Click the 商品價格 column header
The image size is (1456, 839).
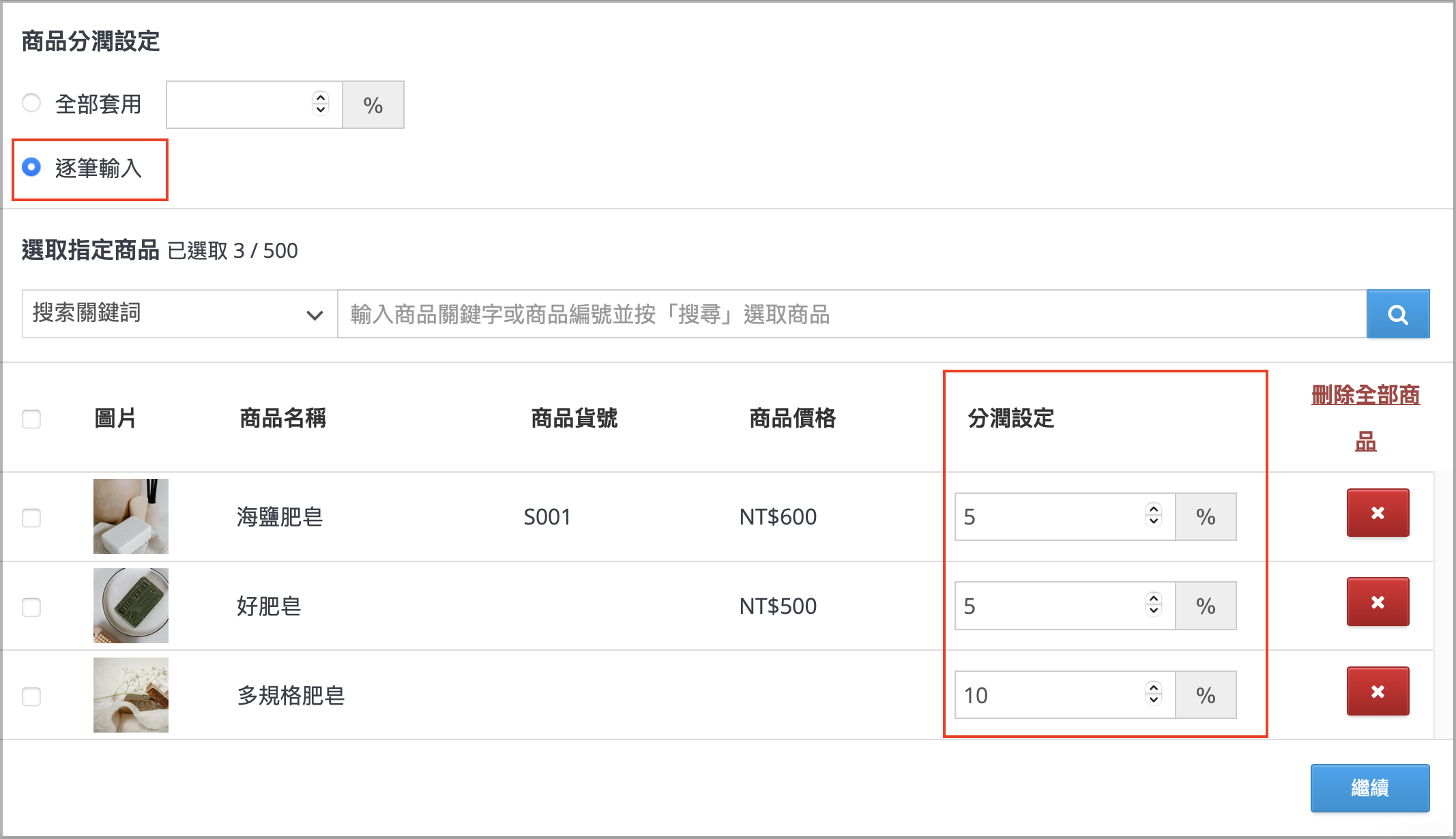793,418
